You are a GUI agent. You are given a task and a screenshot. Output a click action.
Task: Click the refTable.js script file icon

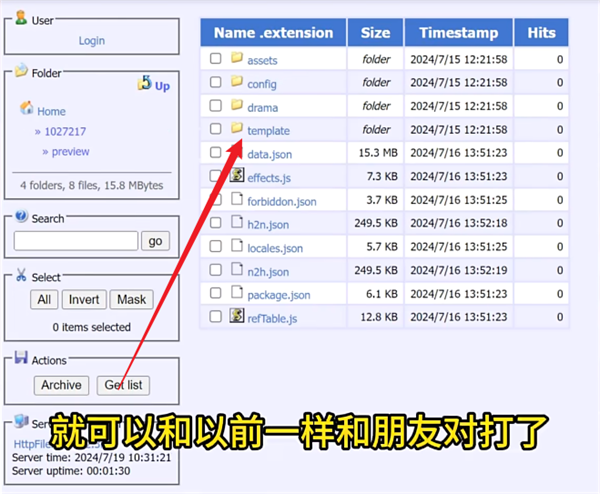237,316
